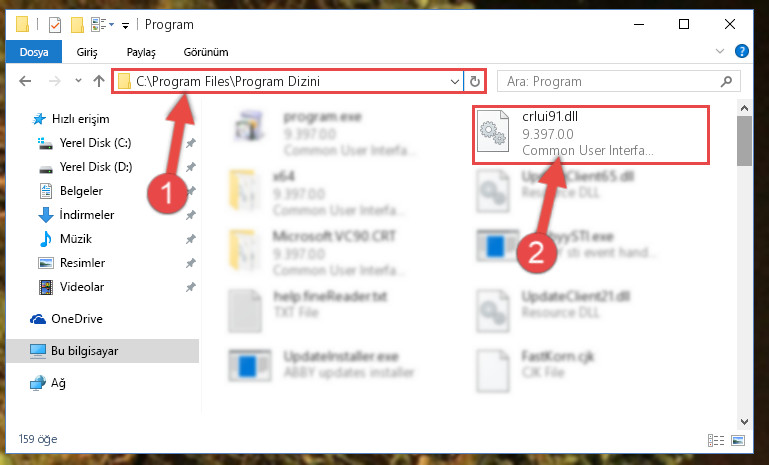769x465 pixels.
Task: Click the vertical scrollbar thumb
Action: [744, 140]
